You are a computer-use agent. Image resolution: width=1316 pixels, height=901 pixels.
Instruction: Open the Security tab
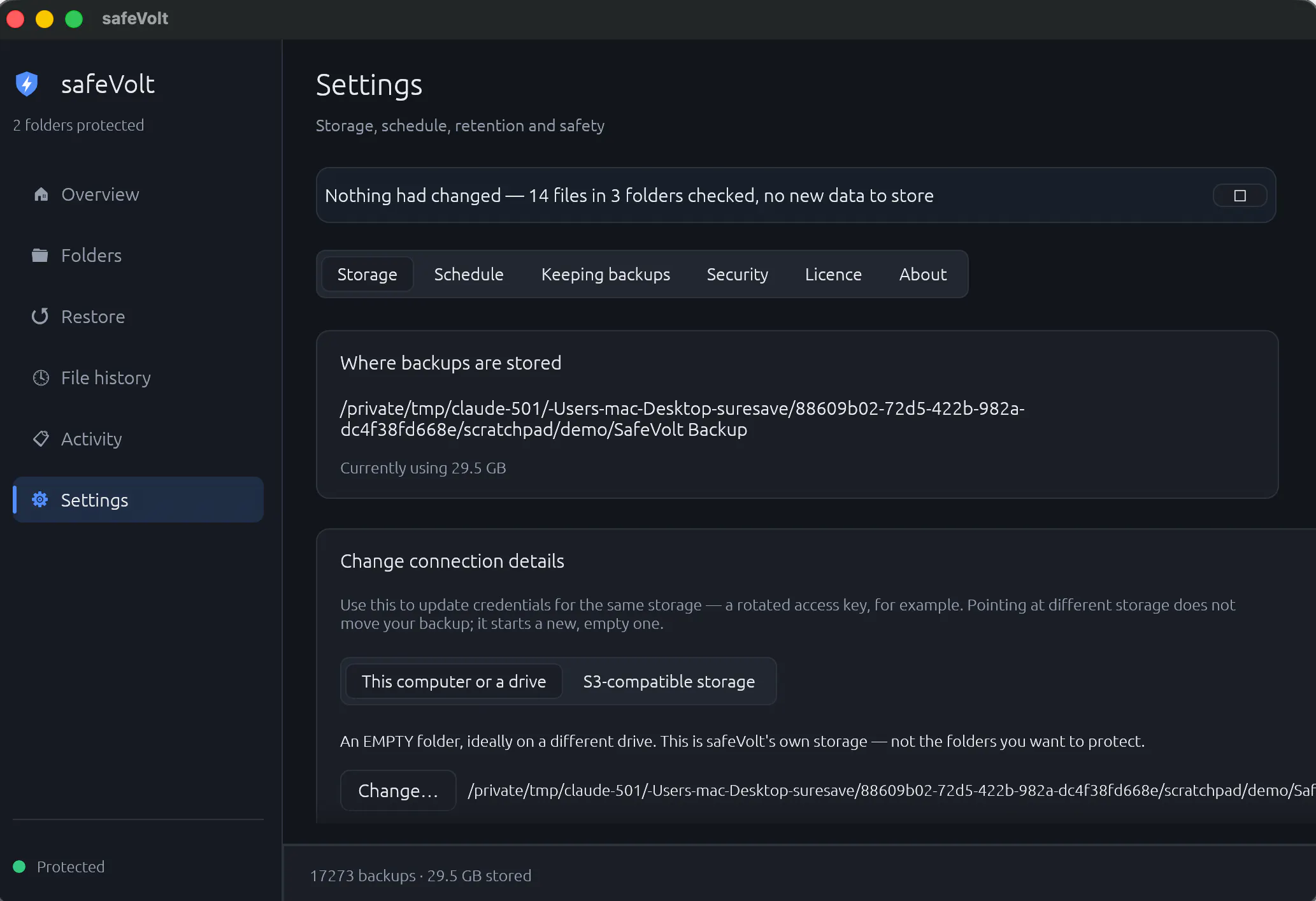[x=738, y=274]
